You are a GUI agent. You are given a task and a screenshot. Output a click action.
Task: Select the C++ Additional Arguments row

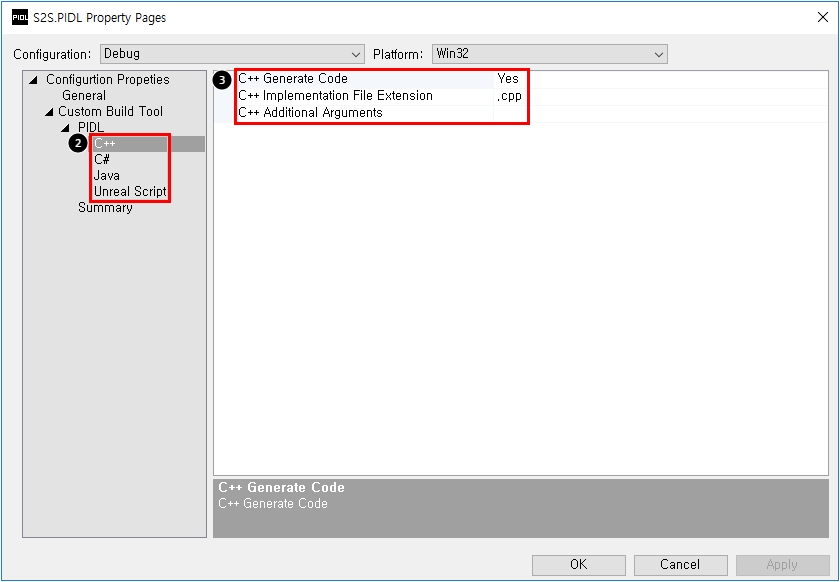(x=310, y=113)
